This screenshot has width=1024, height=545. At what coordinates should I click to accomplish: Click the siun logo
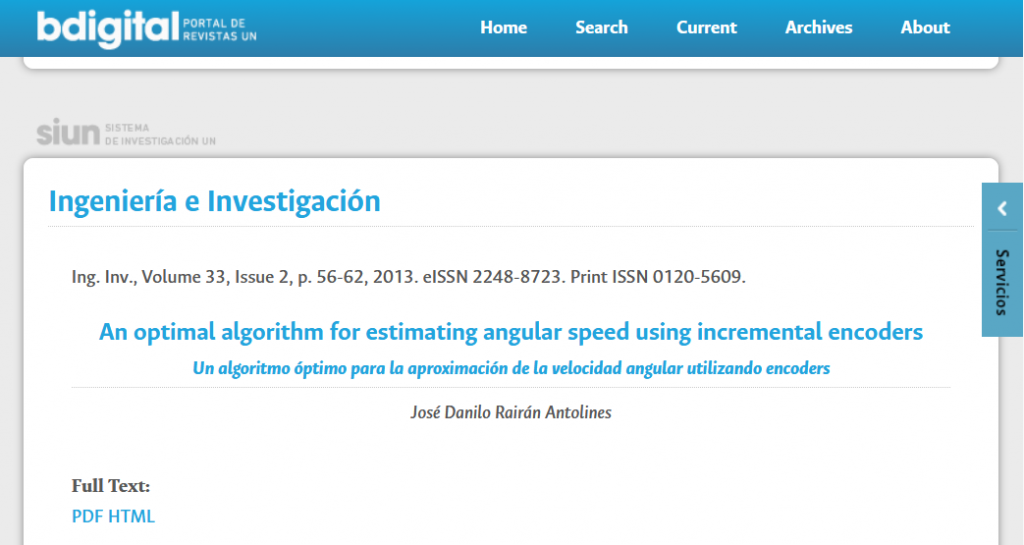pyautogui.click(x=68, y=133)
